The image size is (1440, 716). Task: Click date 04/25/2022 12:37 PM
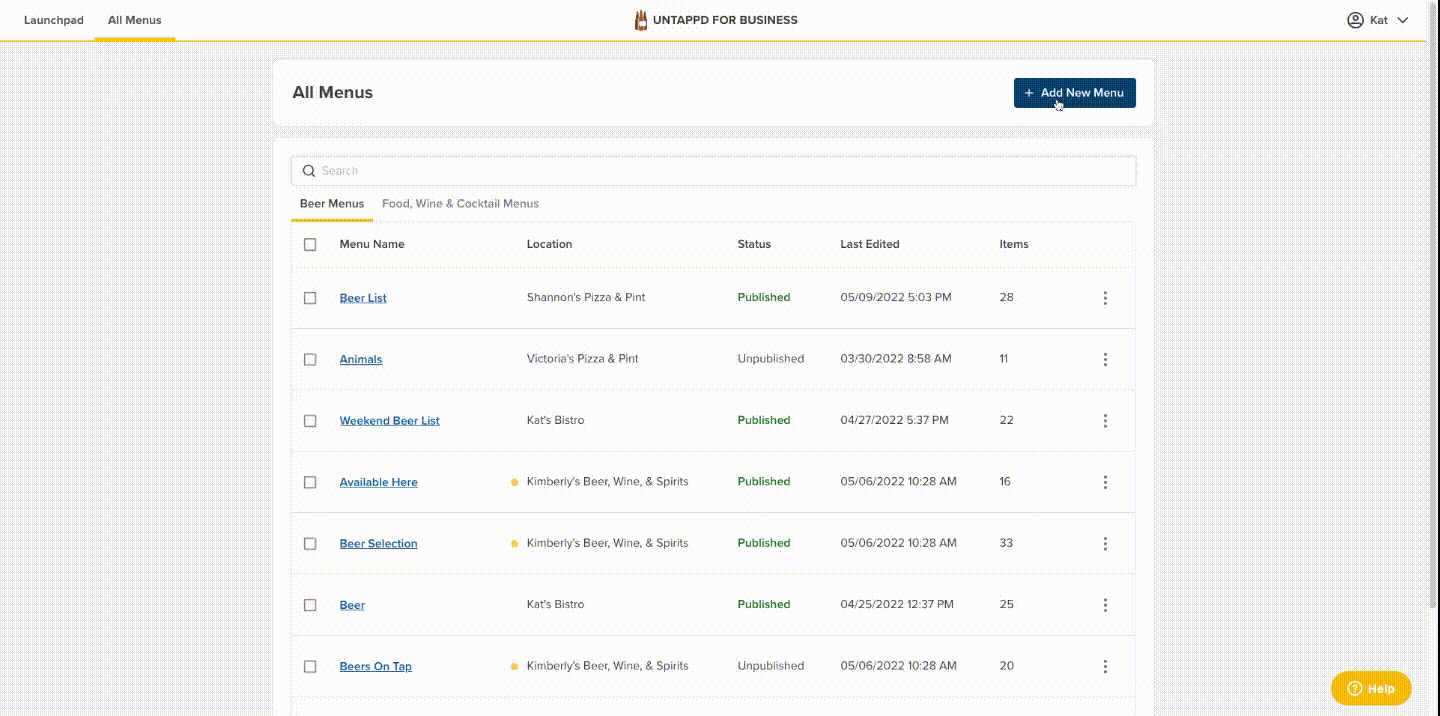pos(897,605)
